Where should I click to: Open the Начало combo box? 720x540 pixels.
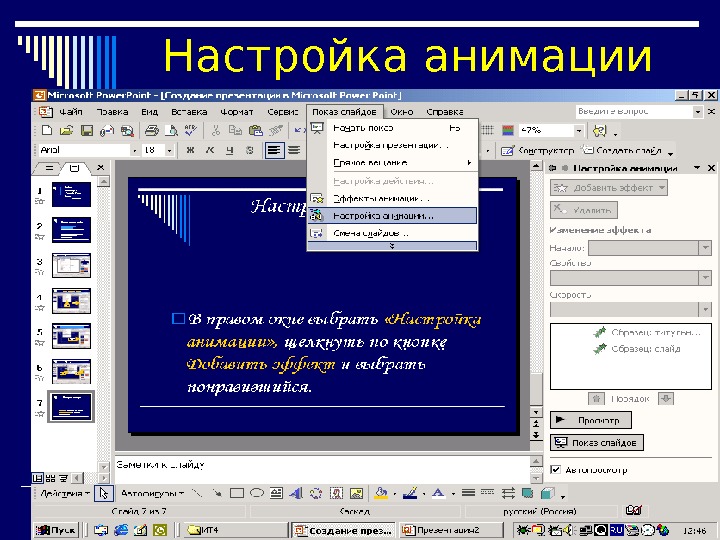tap(650, 248)
